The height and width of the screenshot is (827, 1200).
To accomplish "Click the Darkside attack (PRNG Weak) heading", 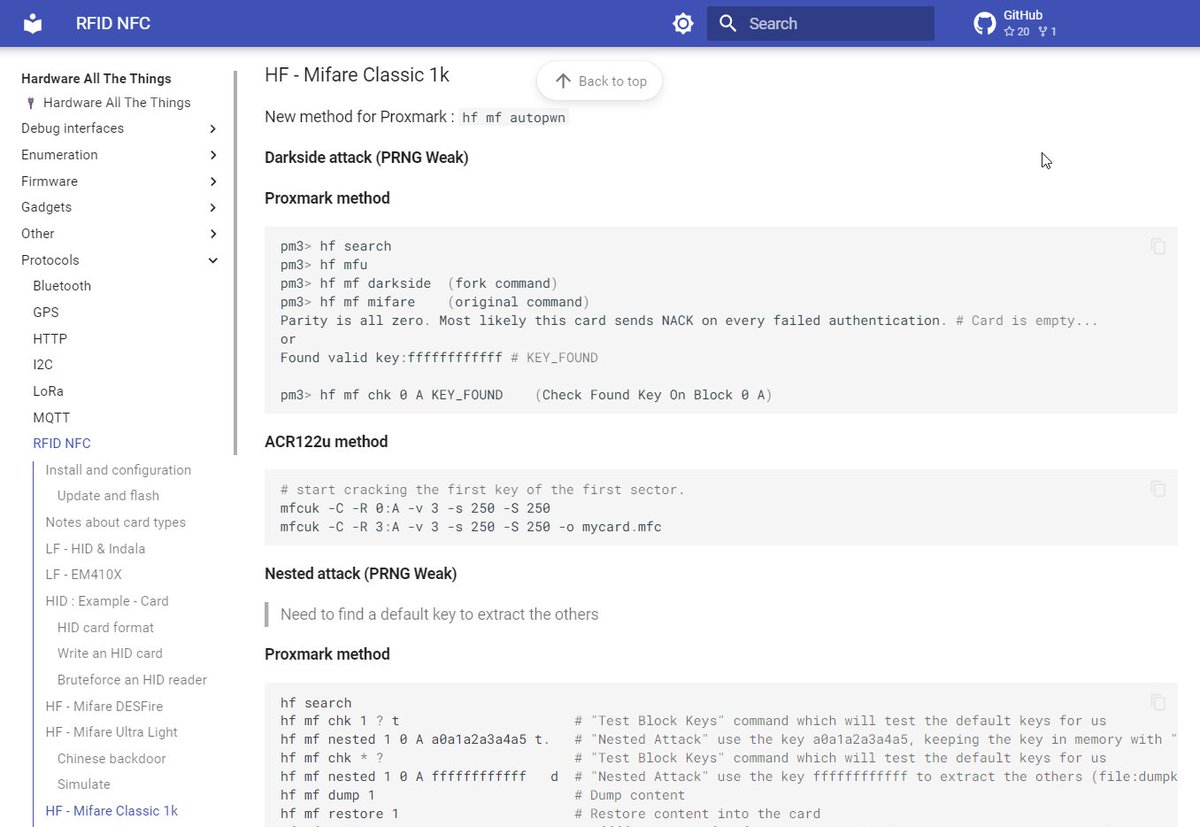I will point(366,157).
